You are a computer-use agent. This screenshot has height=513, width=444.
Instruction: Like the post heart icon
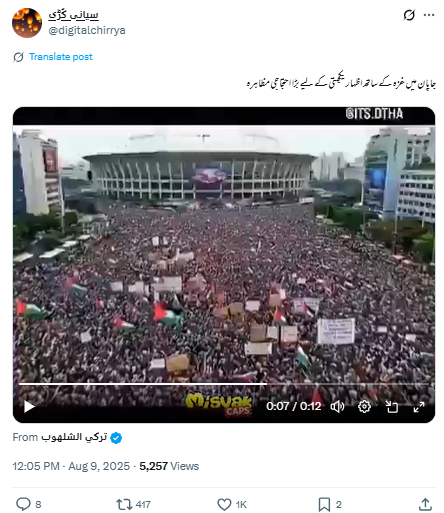(224, 504)
